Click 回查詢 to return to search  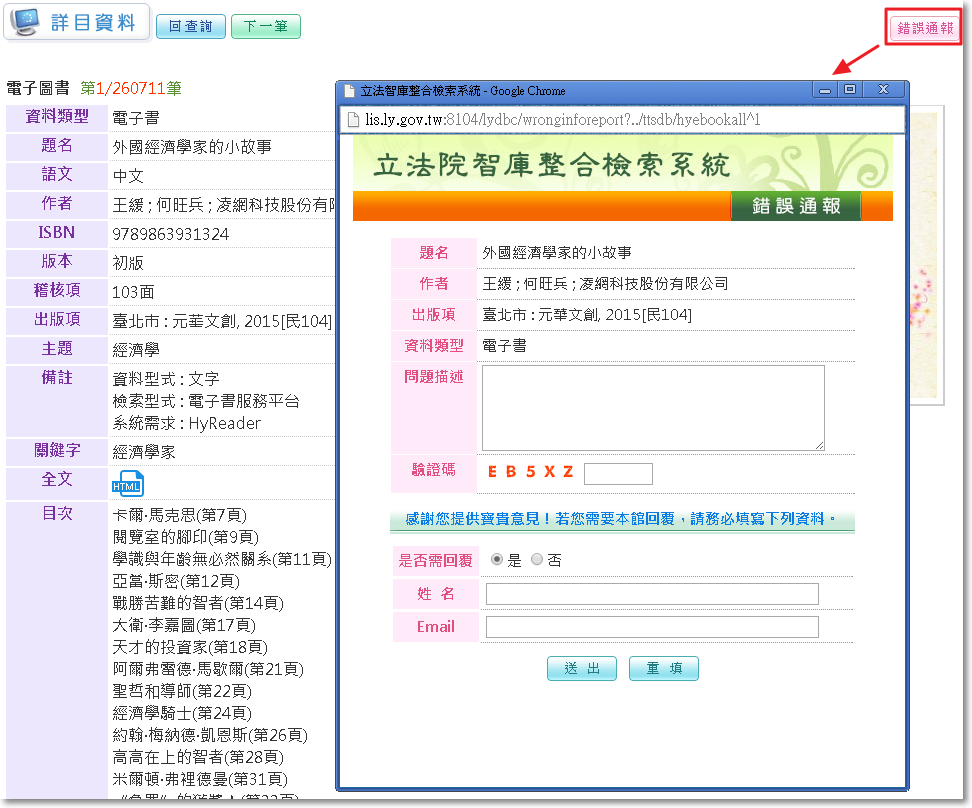pyautogui.click(x=190, y=27)
